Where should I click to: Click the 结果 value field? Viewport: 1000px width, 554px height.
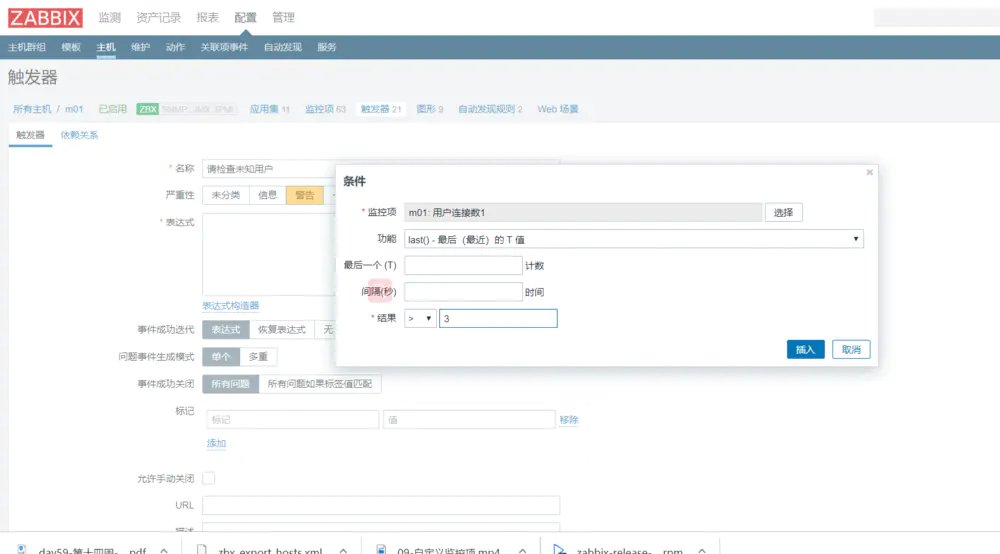tap(498, 318)
